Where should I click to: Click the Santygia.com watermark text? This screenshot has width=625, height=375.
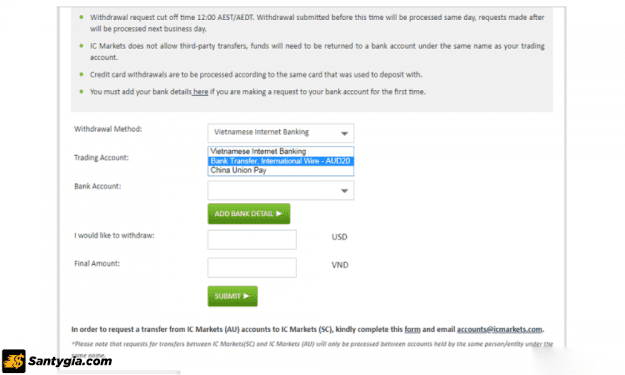click(70, 361)
